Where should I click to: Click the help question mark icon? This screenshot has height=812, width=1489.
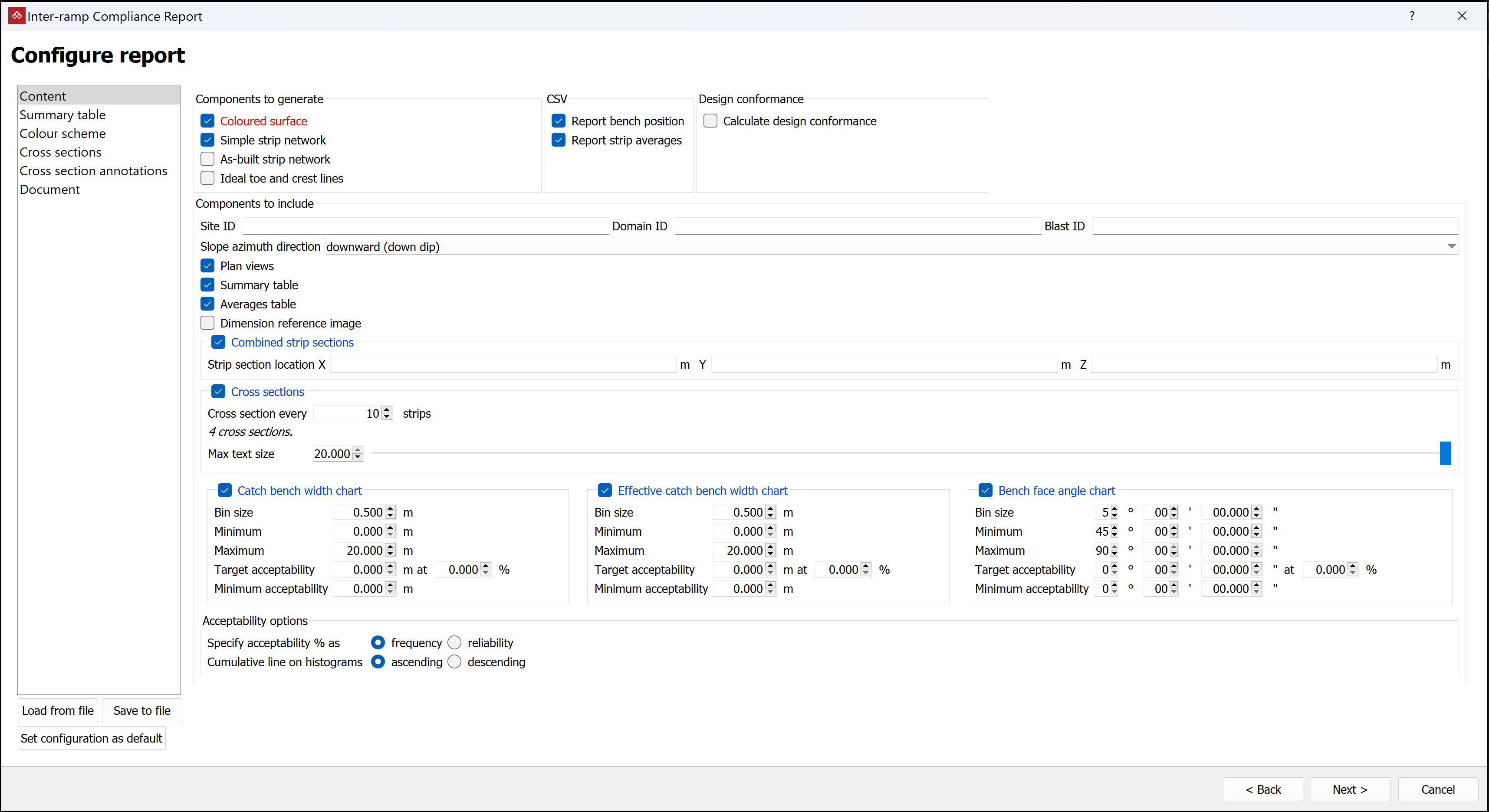coord(1412,16)
